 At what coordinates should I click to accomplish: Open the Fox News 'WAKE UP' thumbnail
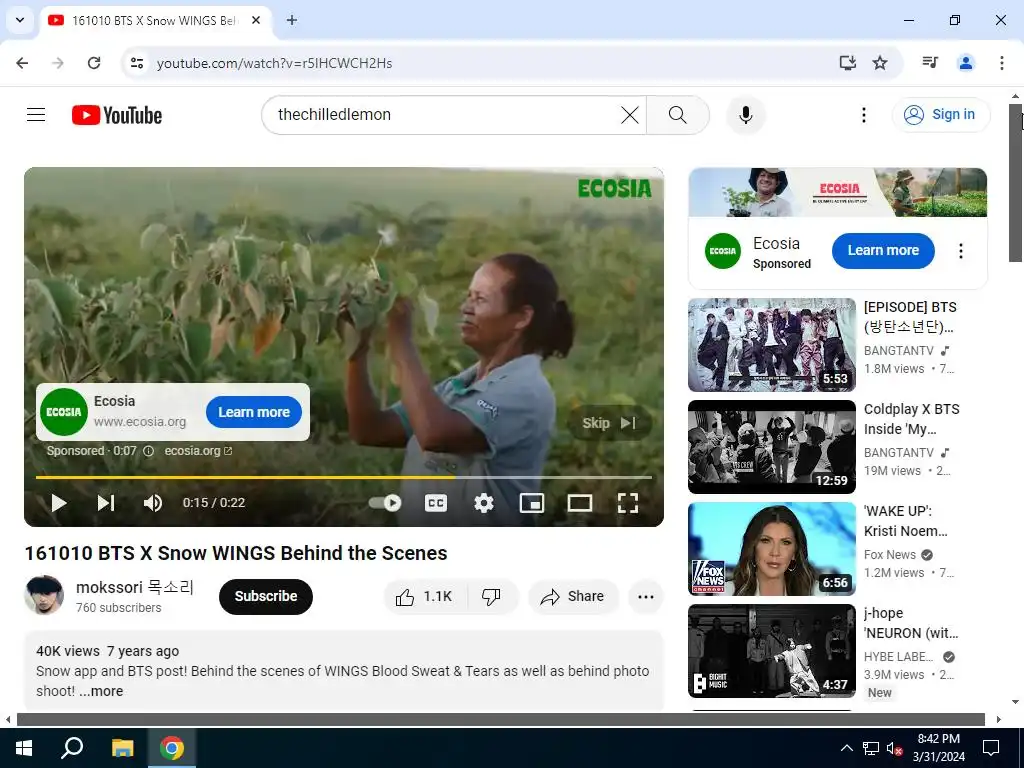point(772,549)
